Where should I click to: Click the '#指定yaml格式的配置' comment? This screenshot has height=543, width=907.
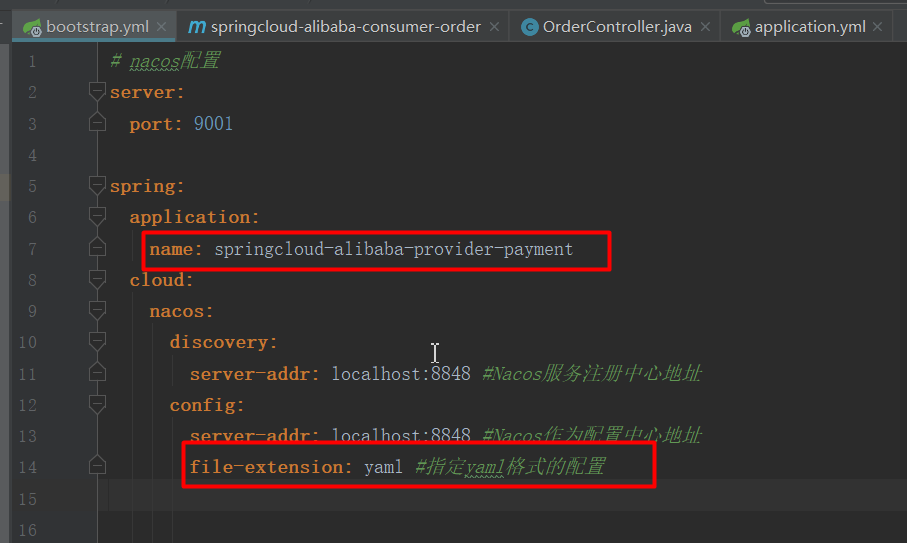pyautogui.click(x=511, y=466)
